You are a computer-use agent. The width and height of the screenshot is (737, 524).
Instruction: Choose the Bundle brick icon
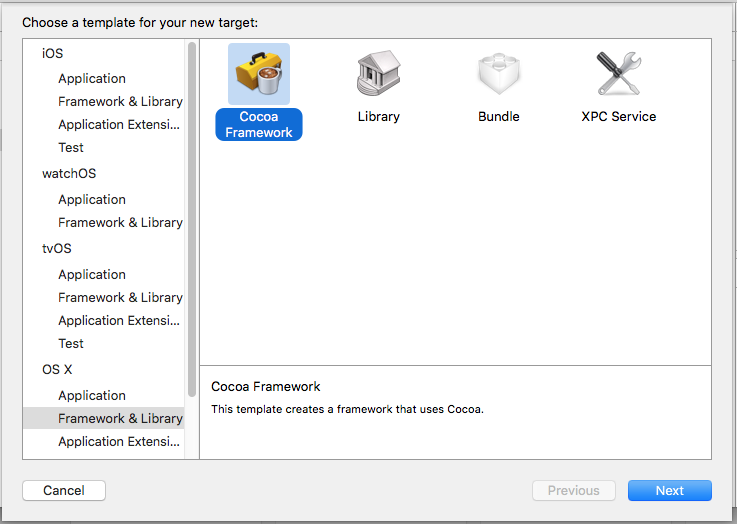click(x=498, y=73)
